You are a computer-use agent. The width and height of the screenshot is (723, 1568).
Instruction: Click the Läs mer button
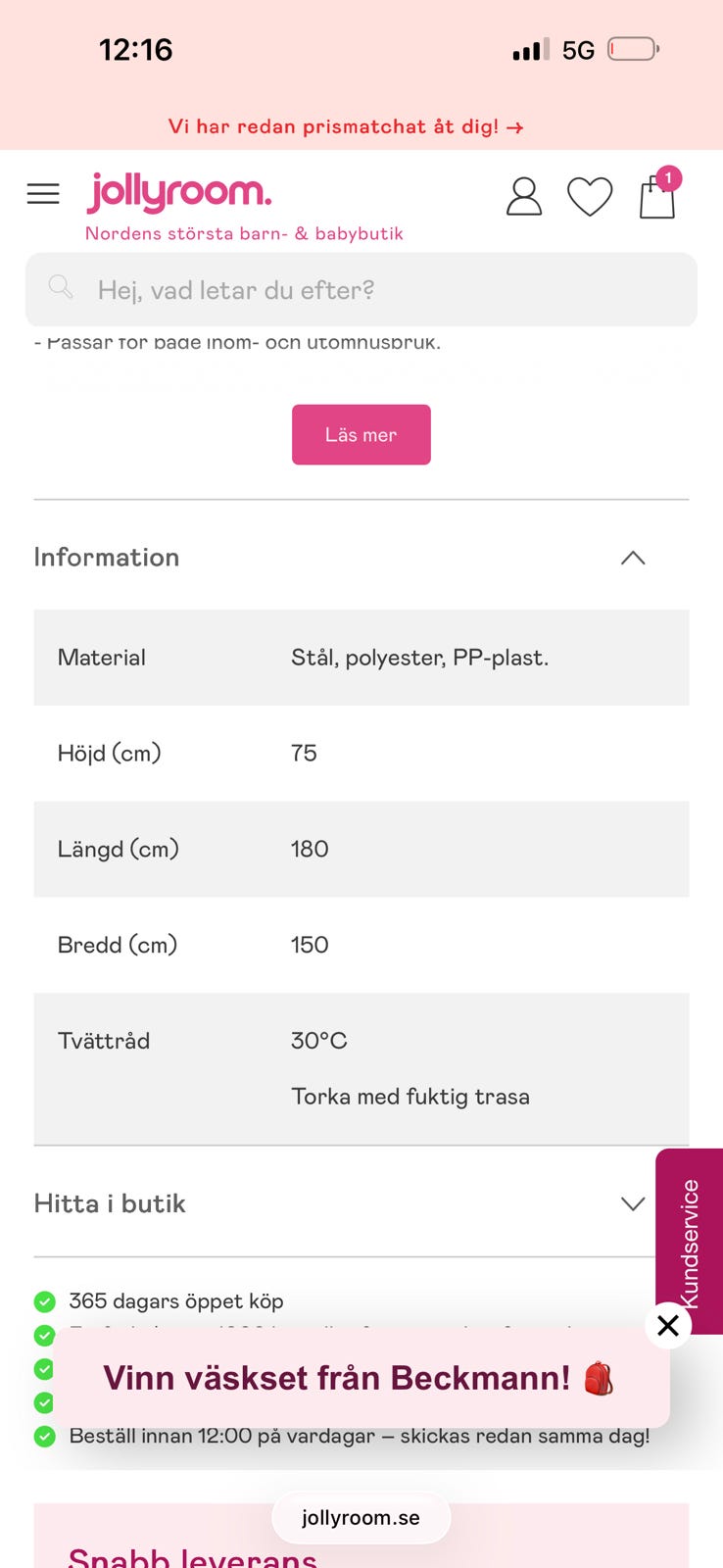pyautogui.click(x=361, y=434)
